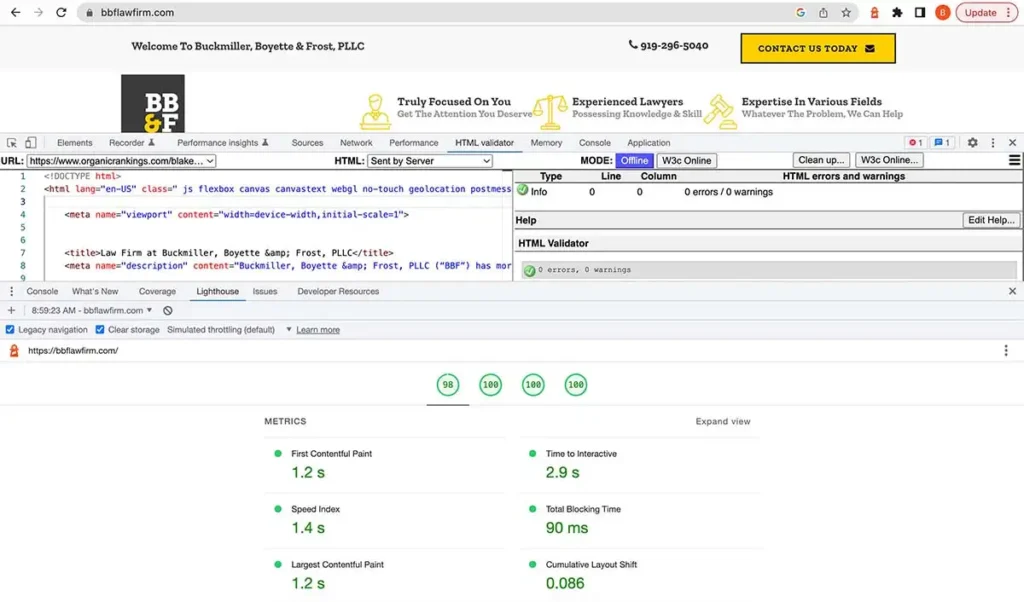This screenshot has width=1024, height=602.
Task: Bookmark page with the star icon
Action: [x=846, y=13]
